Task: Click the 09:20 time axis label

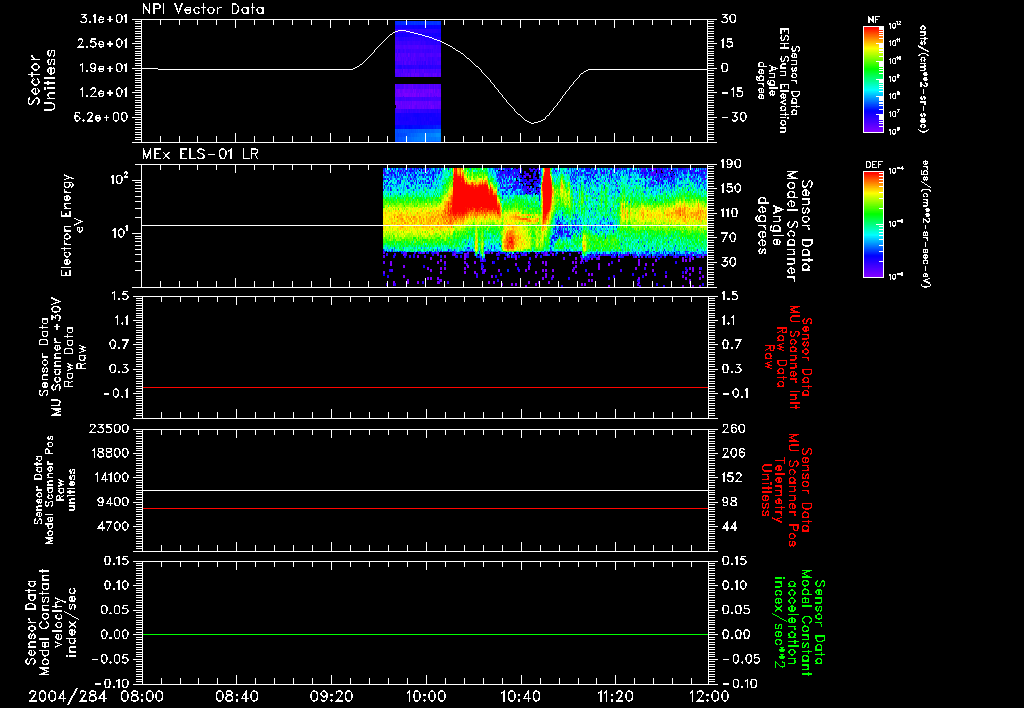Action: [x=332, y=696]
